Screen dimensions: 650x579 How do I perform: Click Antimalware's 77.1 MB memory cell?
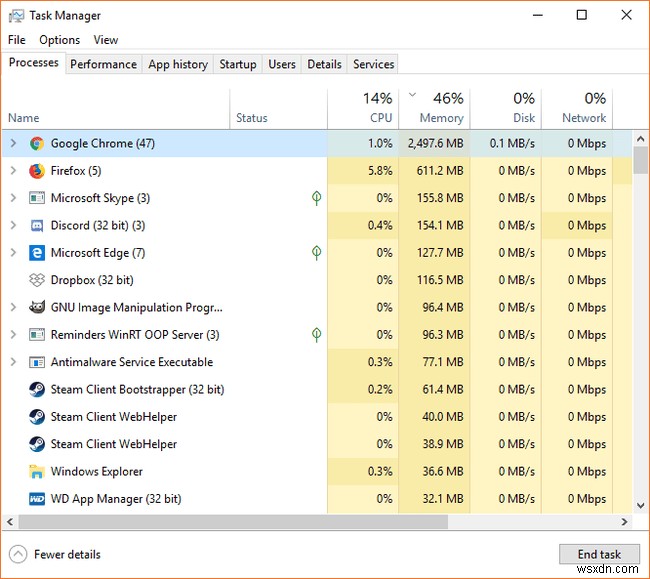click(x=434, y=362)
